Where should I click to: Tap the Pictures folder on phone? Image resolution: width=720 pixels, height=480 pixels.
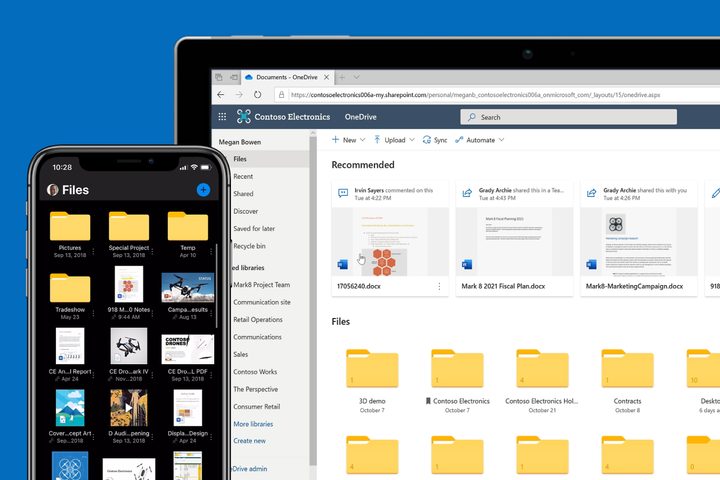70,228
